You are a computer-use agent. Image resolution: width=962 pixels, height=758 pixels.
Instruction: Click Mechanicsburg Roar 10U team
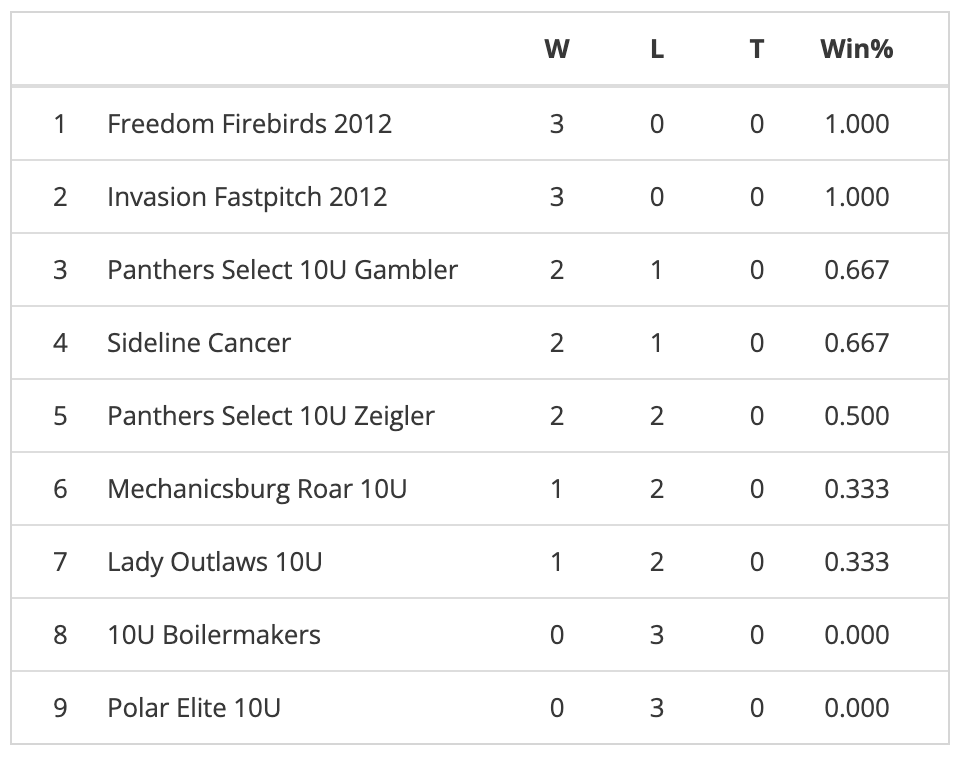(257, 489)
